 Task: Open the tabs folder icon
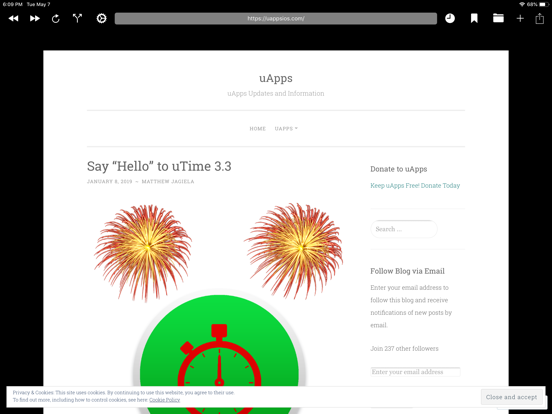click(x=498, y=18)
